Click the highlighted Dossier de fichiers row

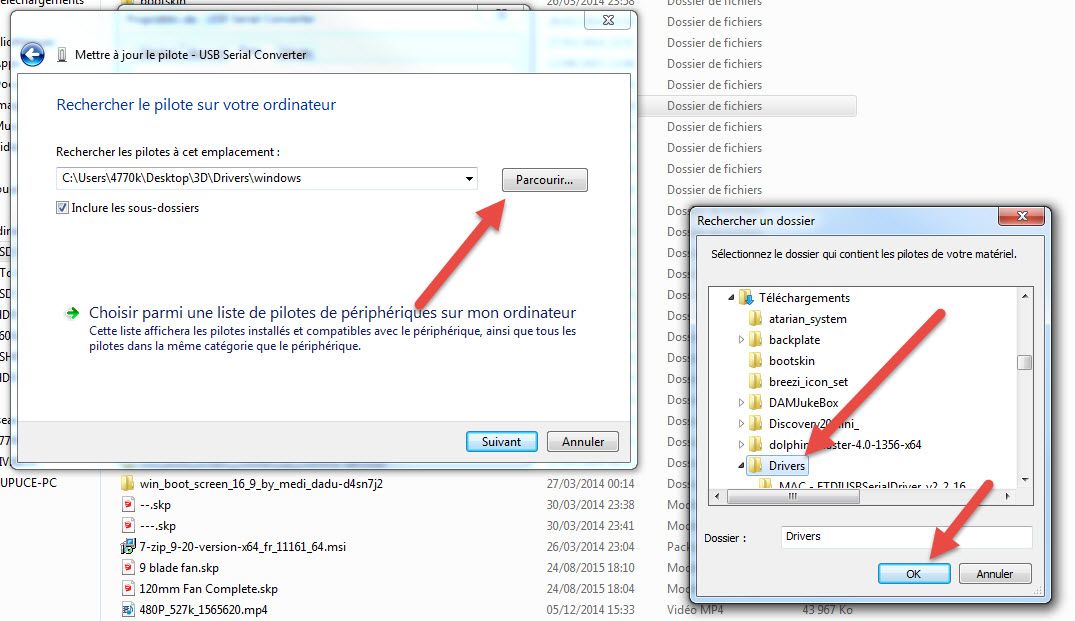[747, 106]
